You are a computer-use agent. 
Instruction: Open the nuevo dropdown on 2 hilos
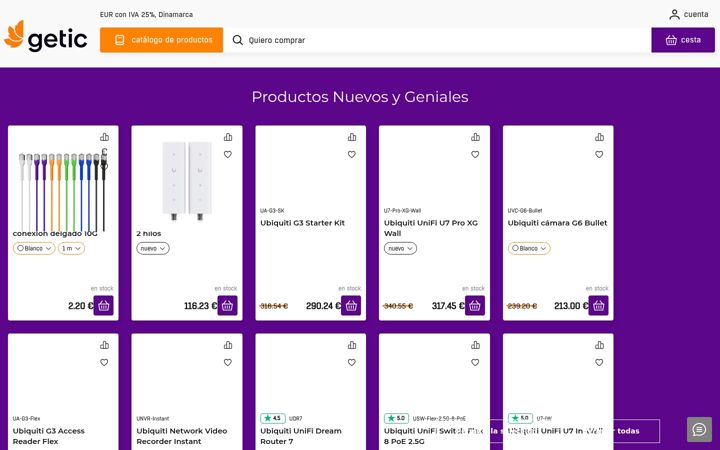click(153, 248)
